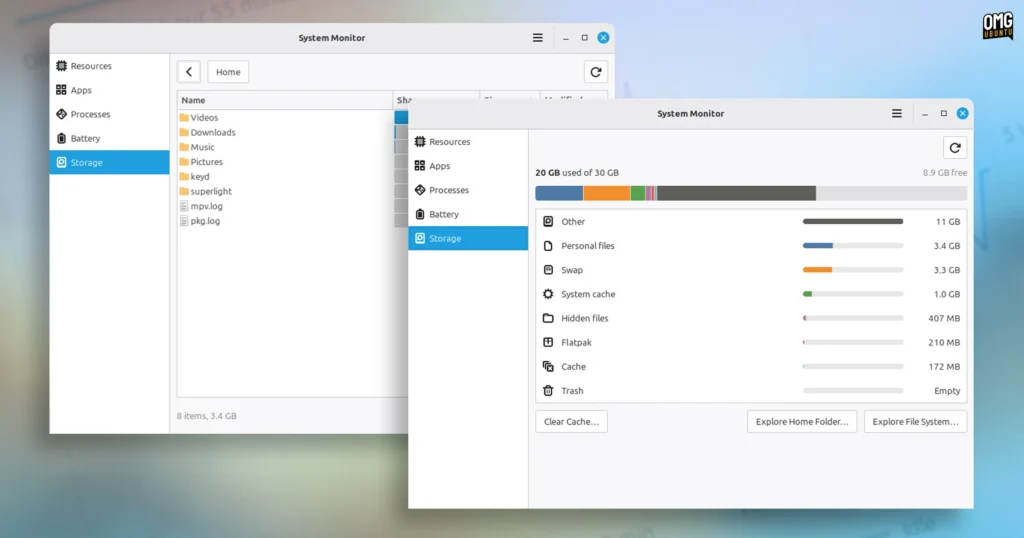Click Processes icon in back window sidebar
Viewport: 1024px width, 538px height.
[x=61, y=114]
